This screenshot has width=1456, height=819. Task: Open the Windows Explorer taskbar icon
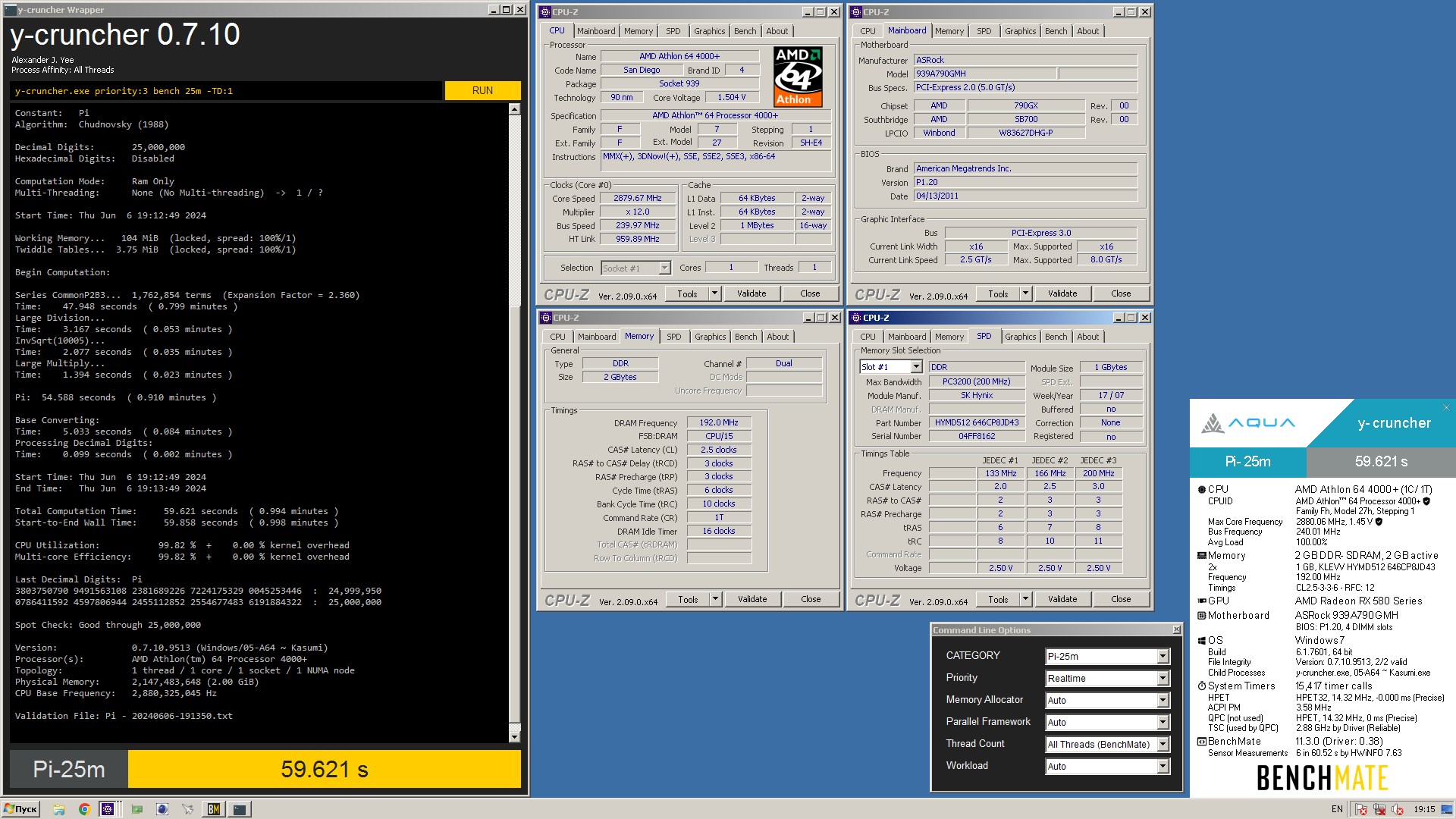point(59,809)
